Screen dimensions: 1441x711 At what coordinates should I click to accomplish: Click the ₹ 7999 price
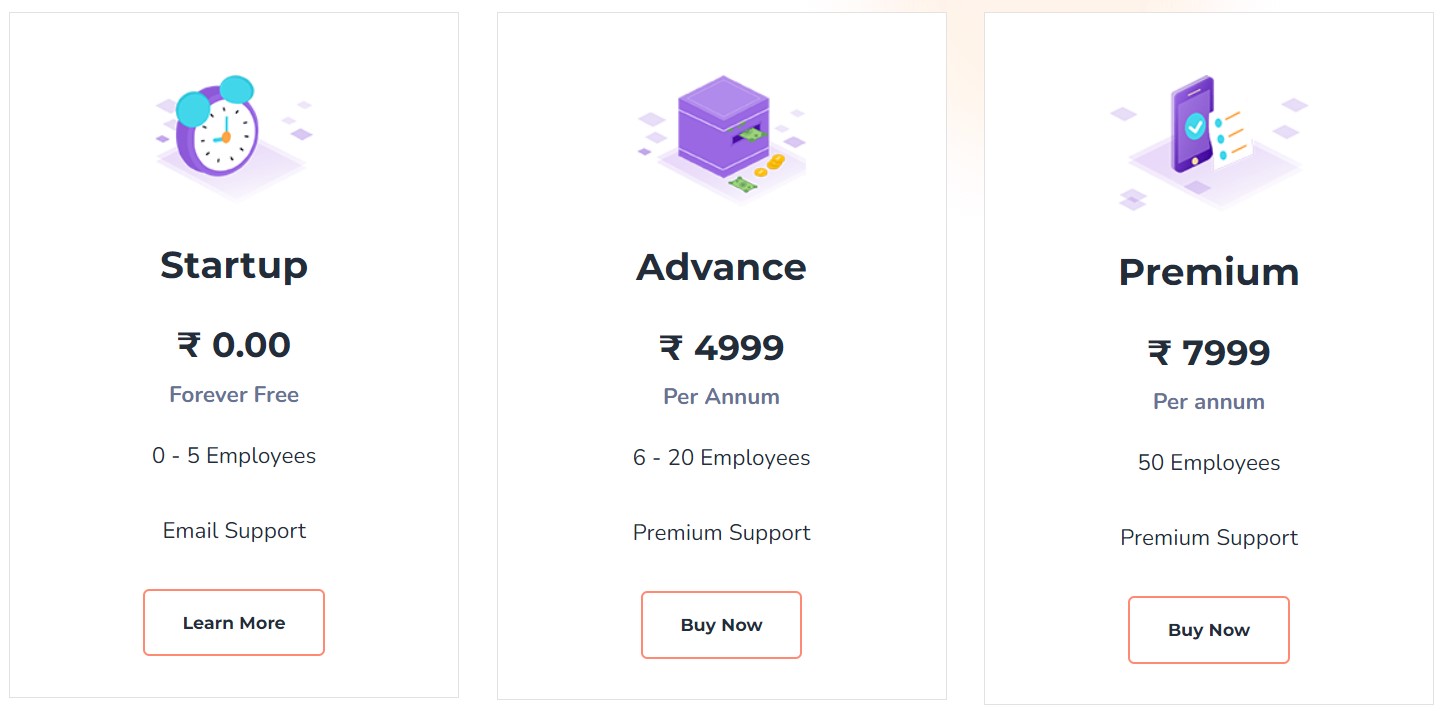point(1208,353)
